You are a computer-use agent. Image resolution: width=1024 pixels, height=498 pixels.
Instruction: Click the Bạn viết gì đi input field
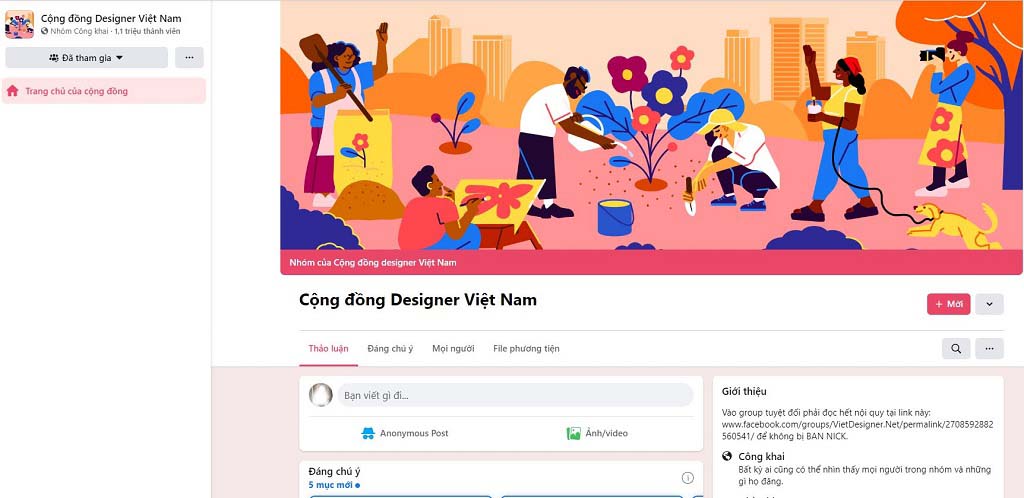click(515, 396)
